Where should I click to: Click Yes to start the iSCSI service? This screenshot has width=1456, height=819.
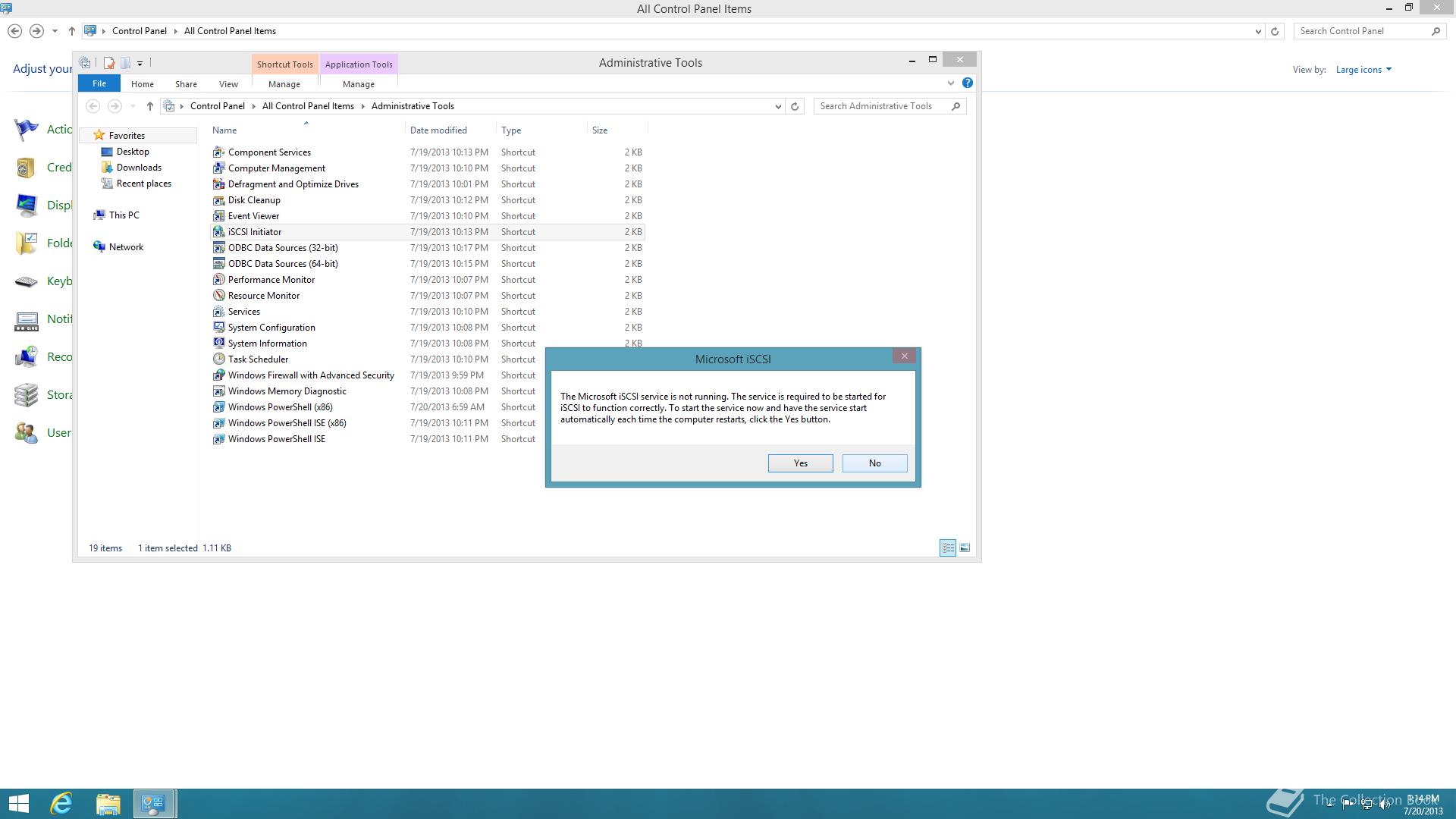tap(801, 463)
